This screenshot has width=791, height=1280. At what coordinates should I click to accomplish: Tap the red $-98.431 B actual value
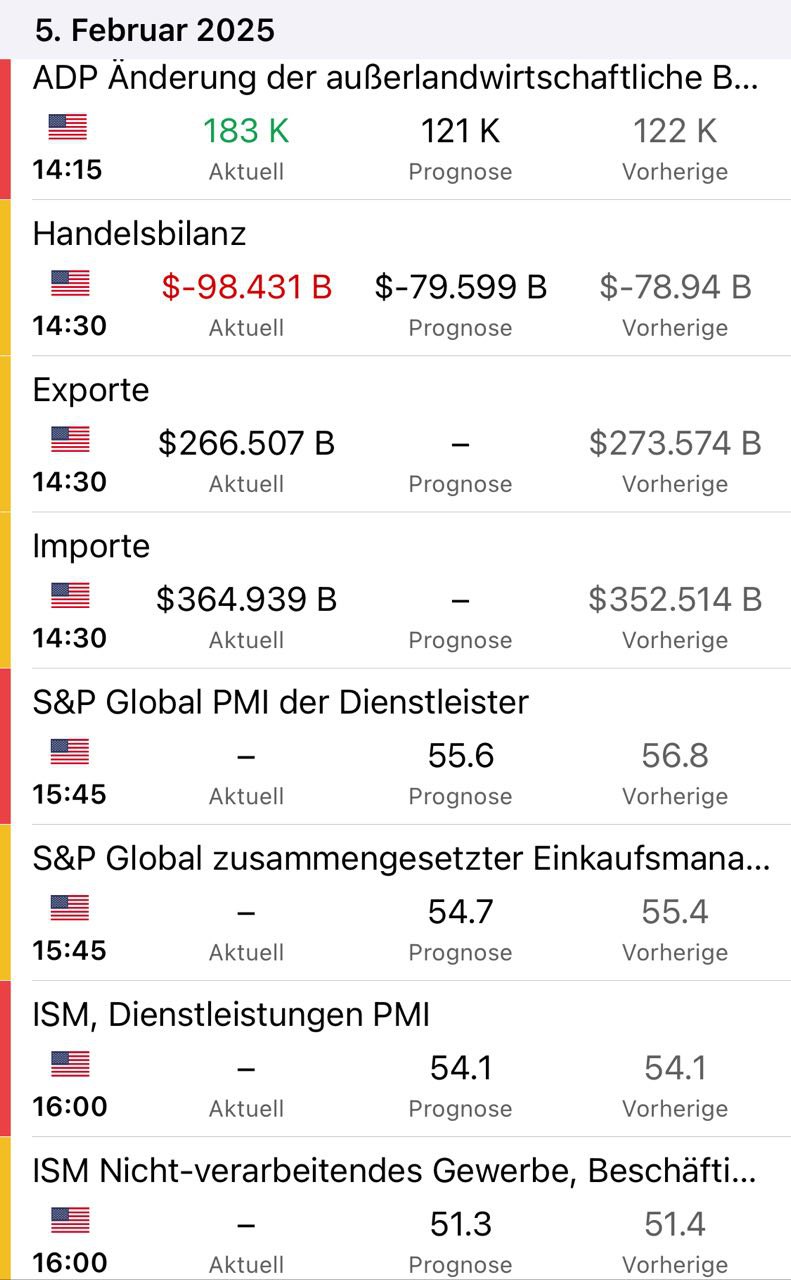tap(246, 287)
